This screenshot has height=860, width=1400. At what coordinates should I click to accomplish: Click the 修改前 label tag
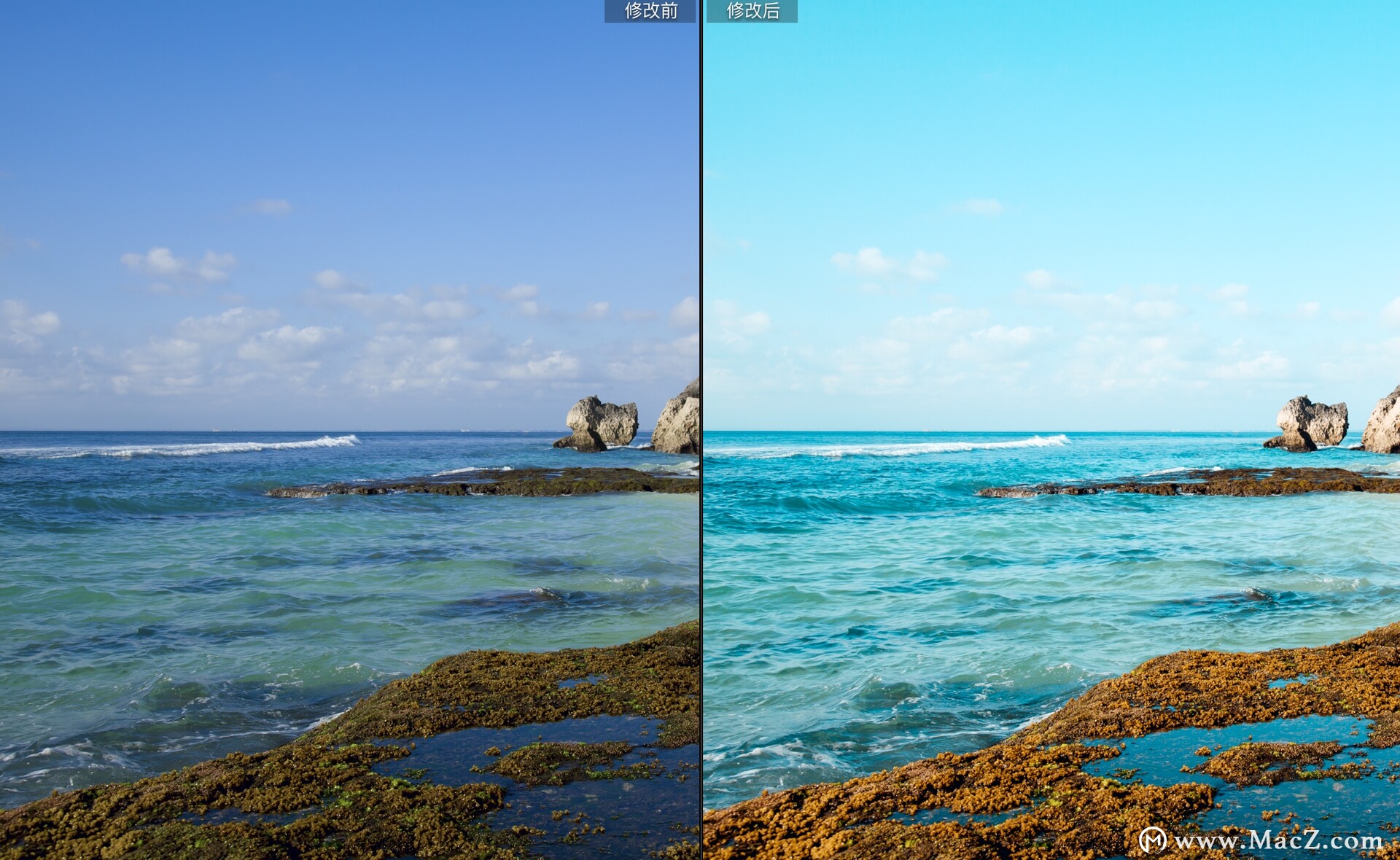(x=650, y=11)
